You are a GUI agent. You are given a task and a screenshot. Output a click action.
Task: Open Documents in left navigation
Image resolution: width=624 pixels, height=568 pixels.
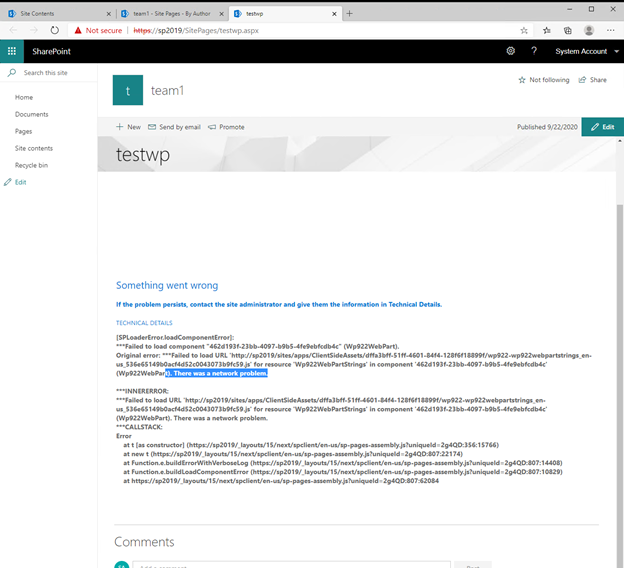point(31,114)
